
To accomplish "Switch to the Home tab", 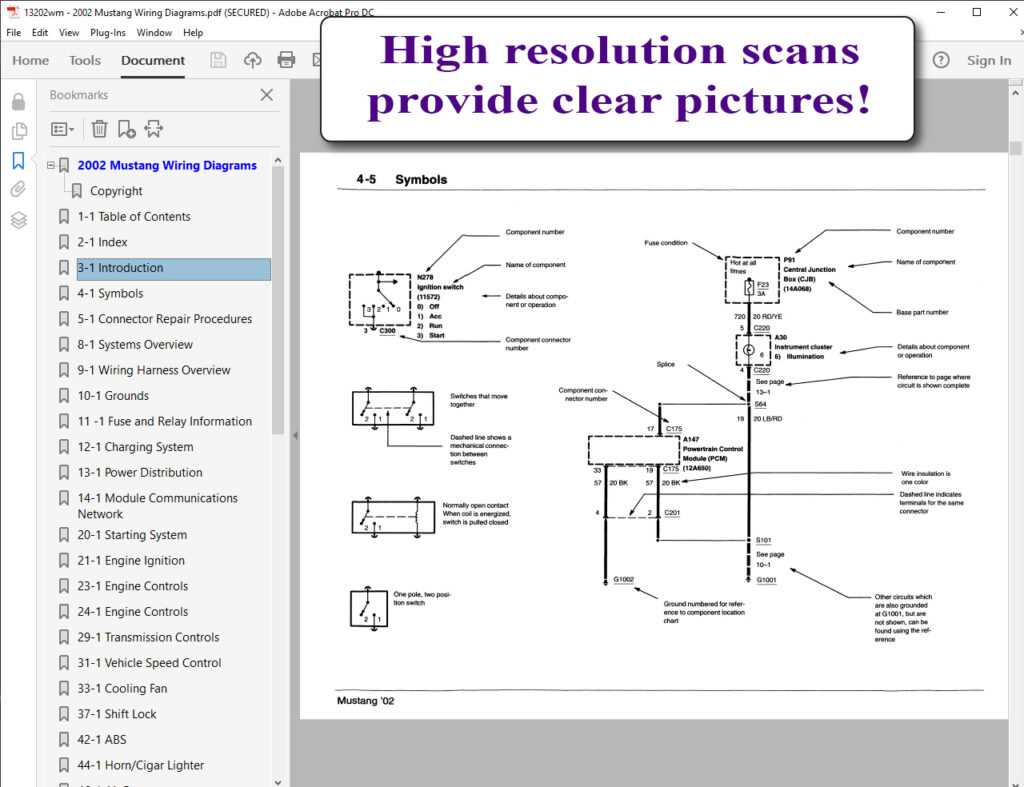I will 31,60.
